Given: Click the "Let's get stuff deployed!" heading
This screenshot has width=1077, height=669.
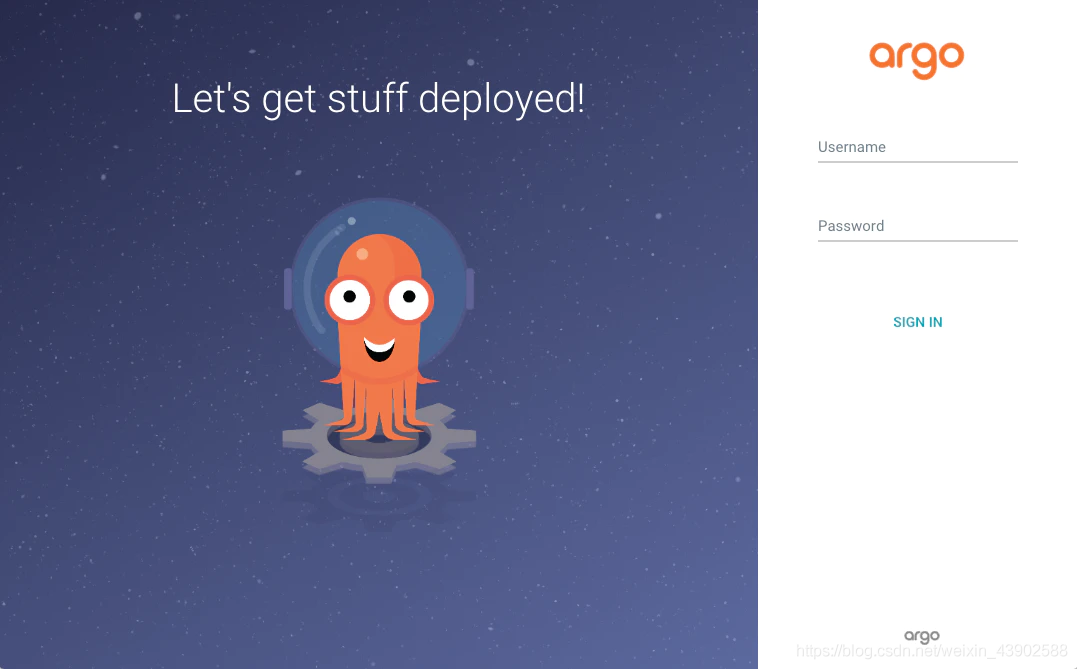Looking at the screenshot, I should [378, 98].
